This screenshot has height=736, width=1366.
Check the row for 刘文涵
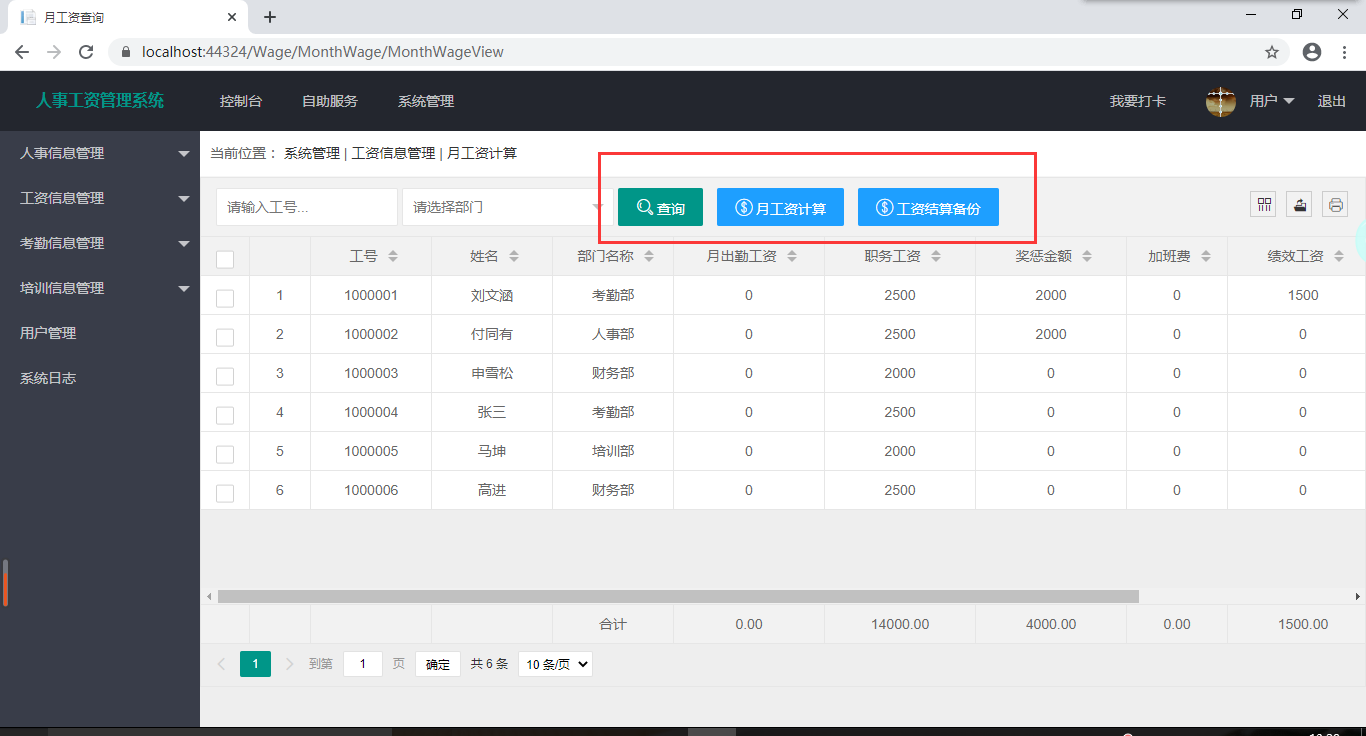tap(225, 298)
